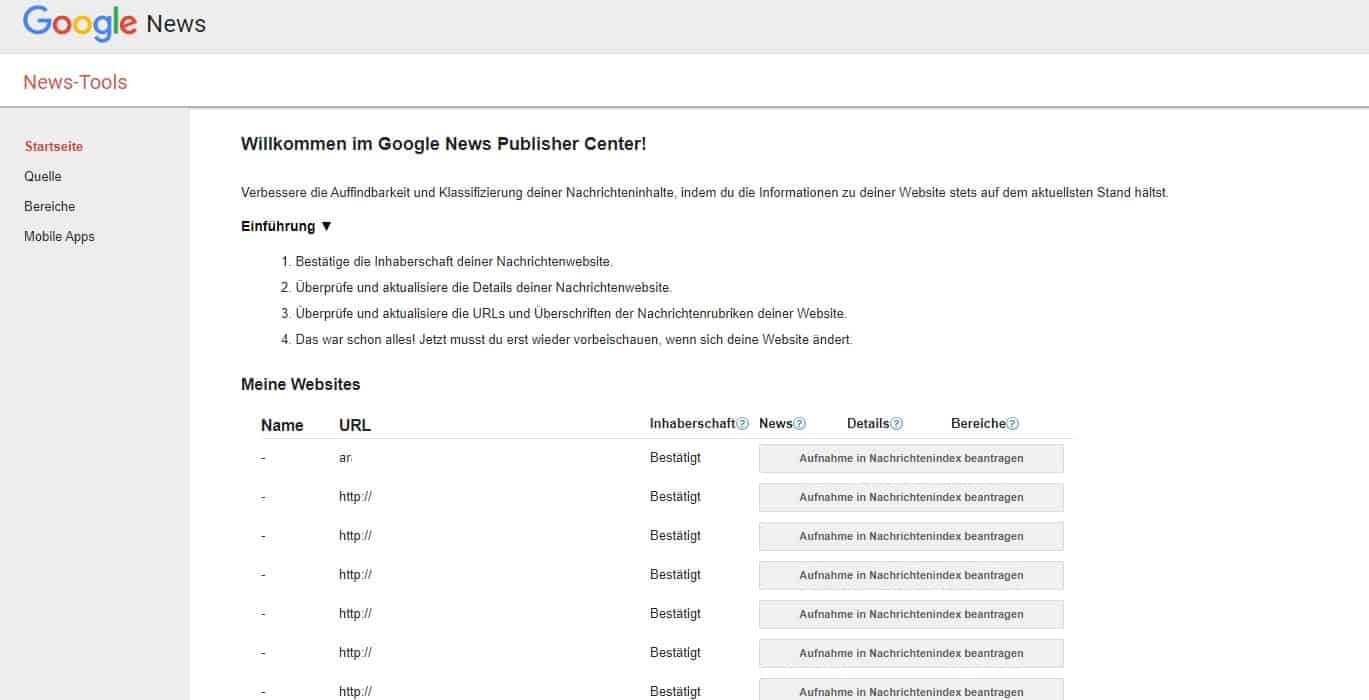Select the Name column header
Screen dimensions: 1369x700
tap(282, 425)
